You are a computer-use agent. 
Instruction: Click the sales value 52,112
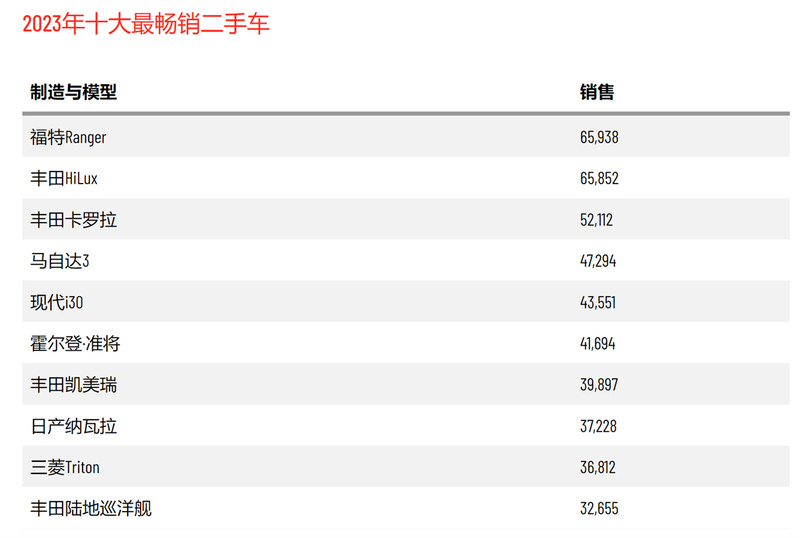tap(596, 219)
